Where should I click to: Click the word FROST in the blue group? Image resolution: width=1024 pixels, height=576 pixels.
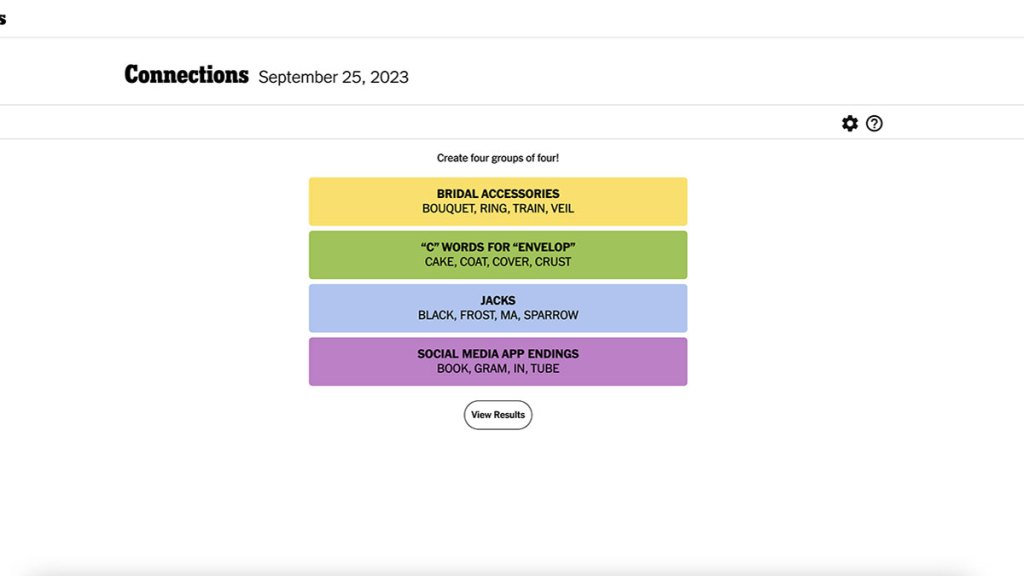pos(477,315)
